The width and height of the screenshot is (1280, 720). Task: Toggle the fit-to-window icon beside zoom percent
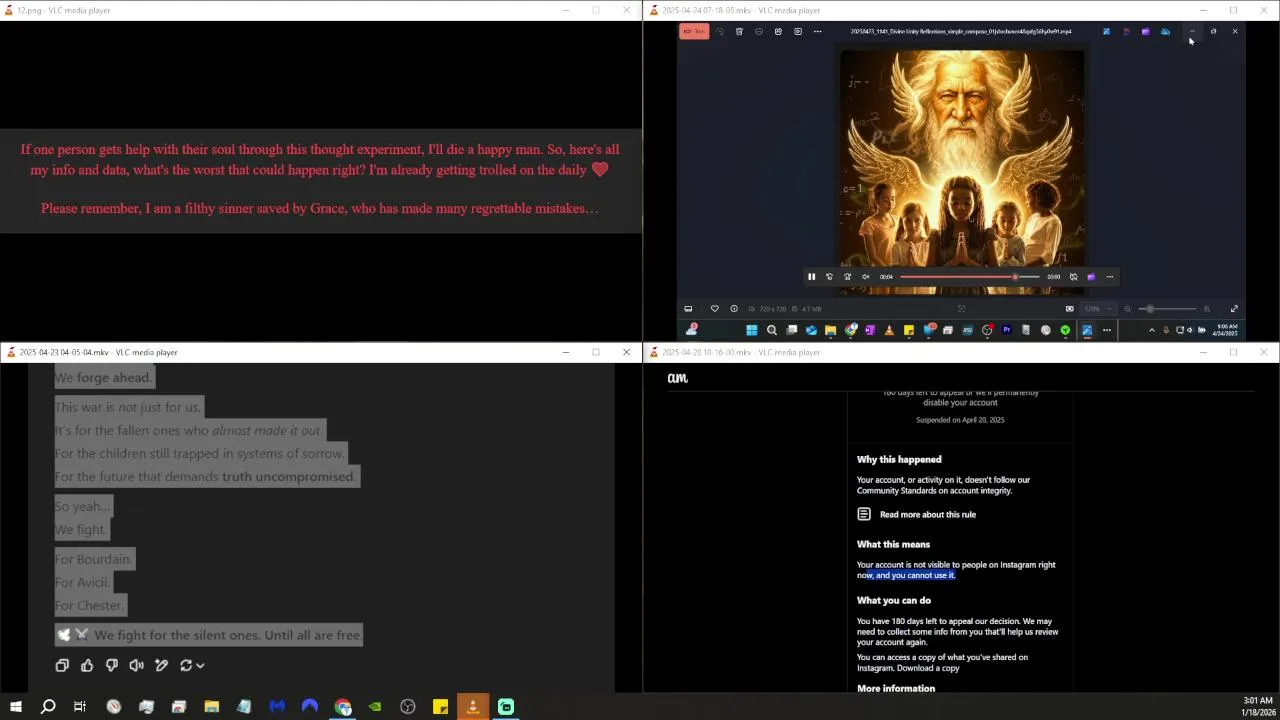(1069, 309)
